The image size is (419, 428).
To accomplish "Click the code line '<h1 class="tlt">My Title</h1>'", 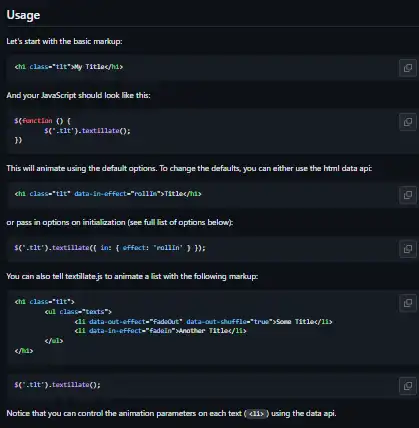I will coord(69,67).
